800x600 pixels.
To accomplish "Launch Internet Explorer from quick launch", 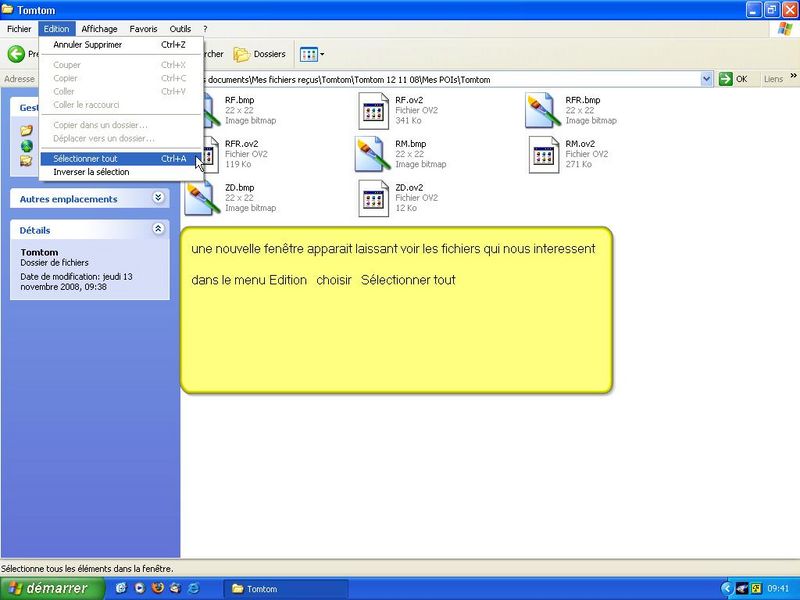I will click(194, 588).
